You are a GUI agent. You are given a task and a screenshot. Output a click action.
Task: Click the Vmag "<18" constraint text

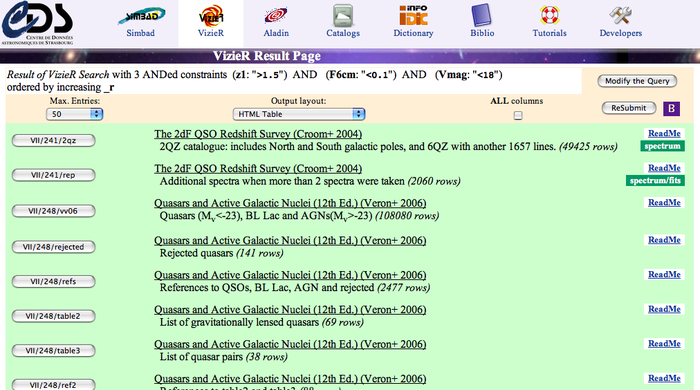(469, 75)
